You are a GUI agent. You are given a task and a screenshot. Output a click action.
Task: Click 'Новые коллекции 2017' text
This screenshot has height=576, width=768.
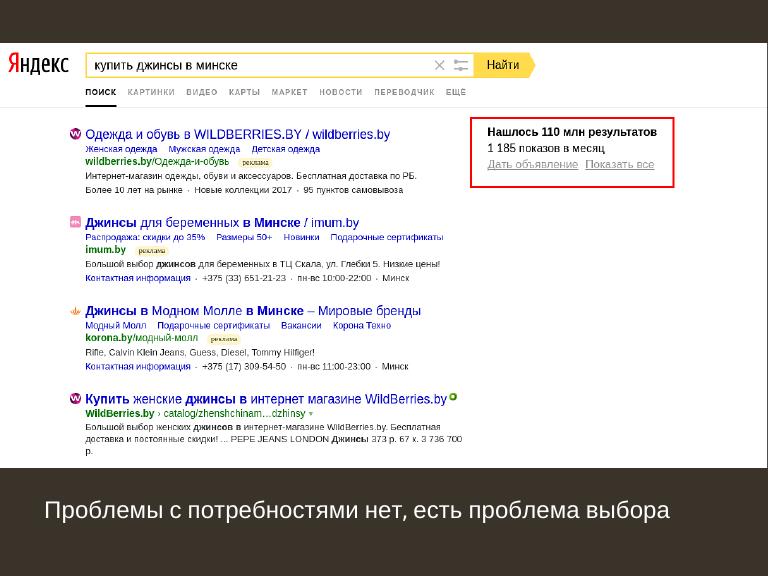(243, 190)
